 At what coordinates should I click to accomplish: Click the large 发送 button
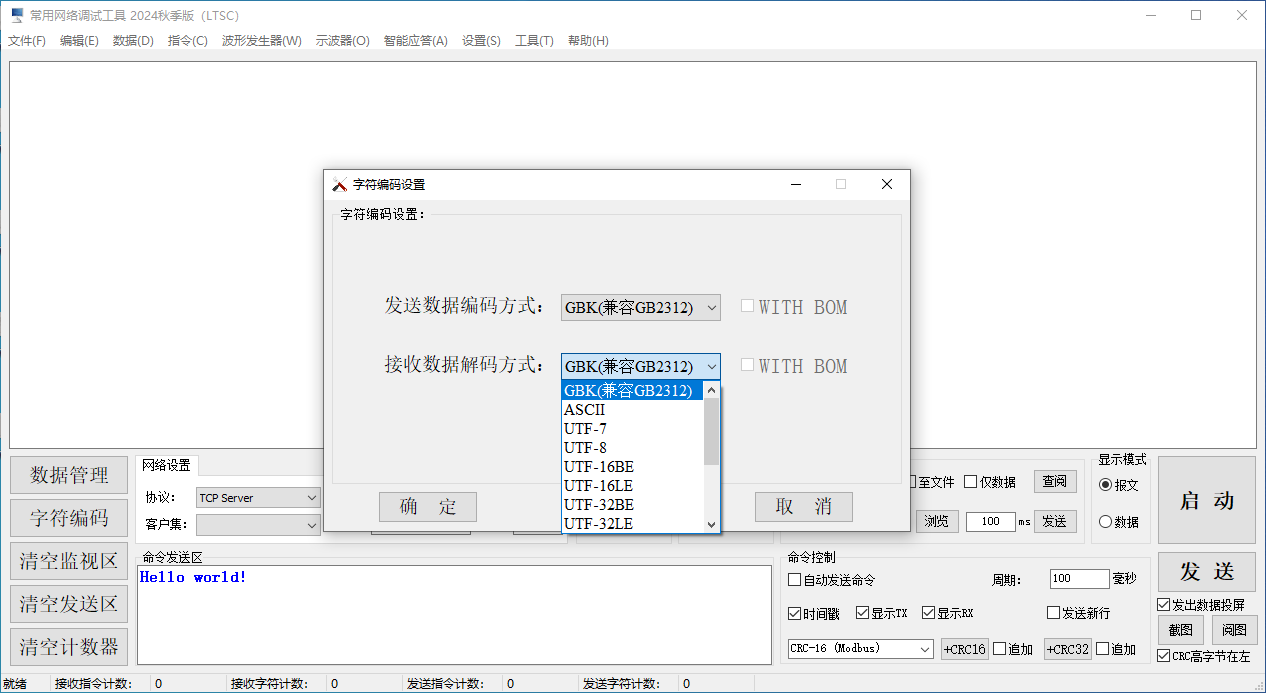[1207, 572]
